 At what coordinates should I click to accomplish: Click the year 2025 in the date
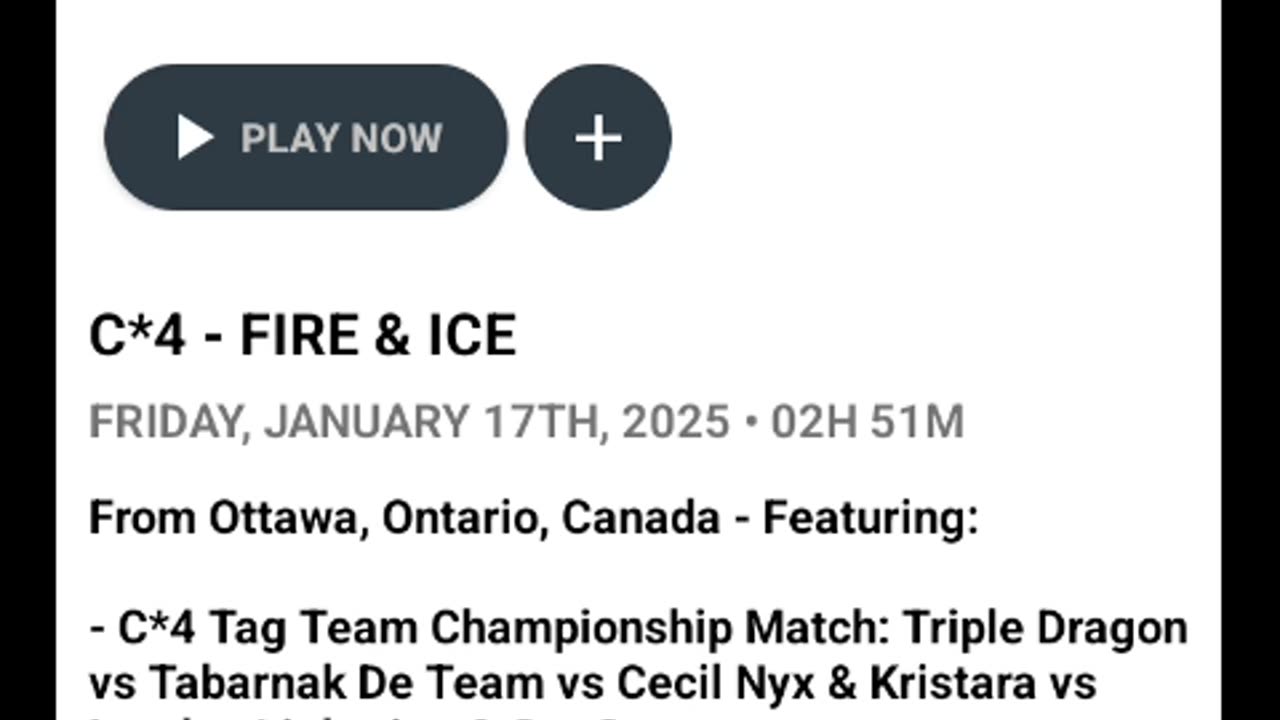(675, 422)
